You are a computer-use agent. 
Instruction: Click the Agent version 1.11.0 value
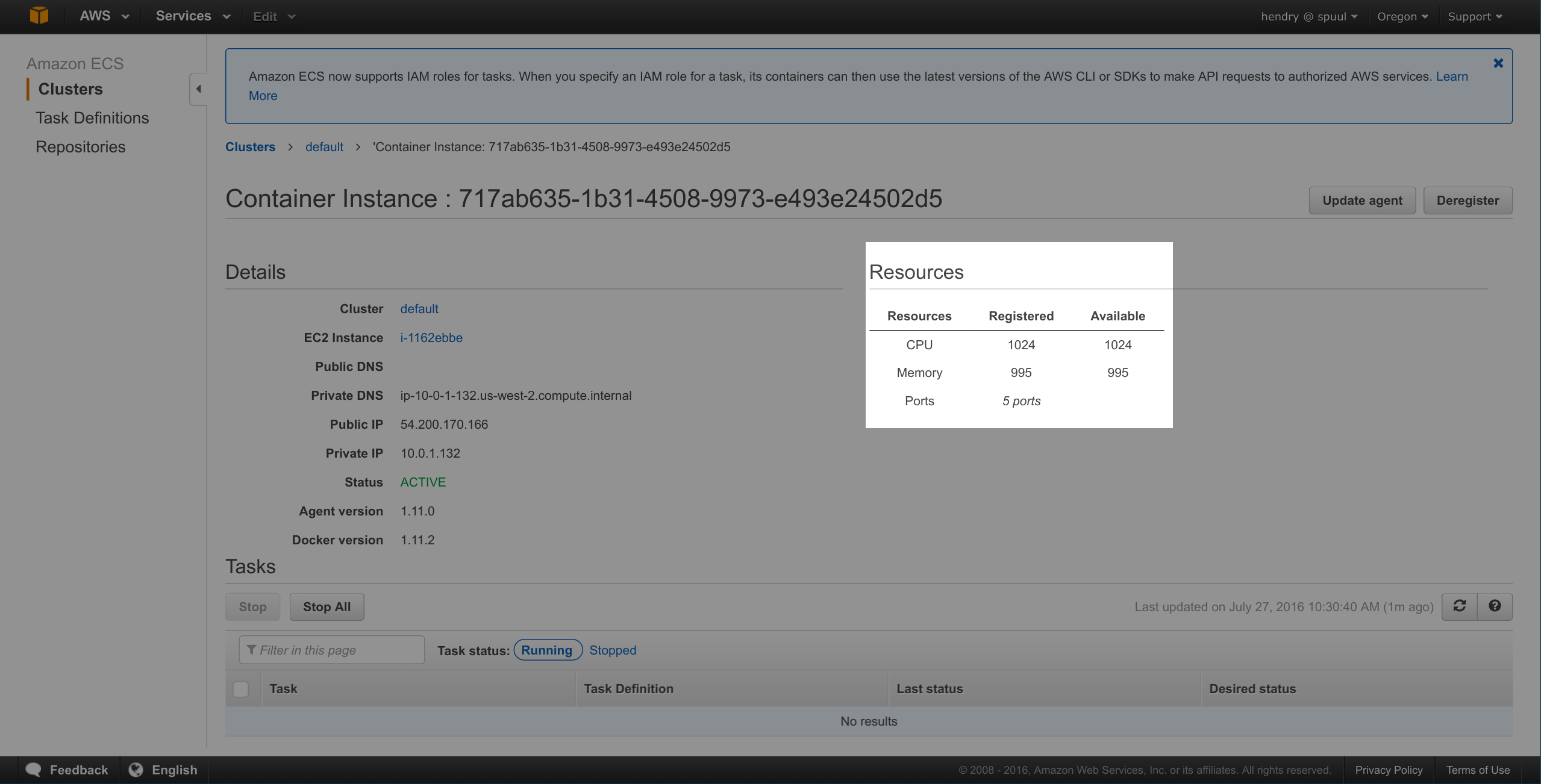(x=417, y=511)
